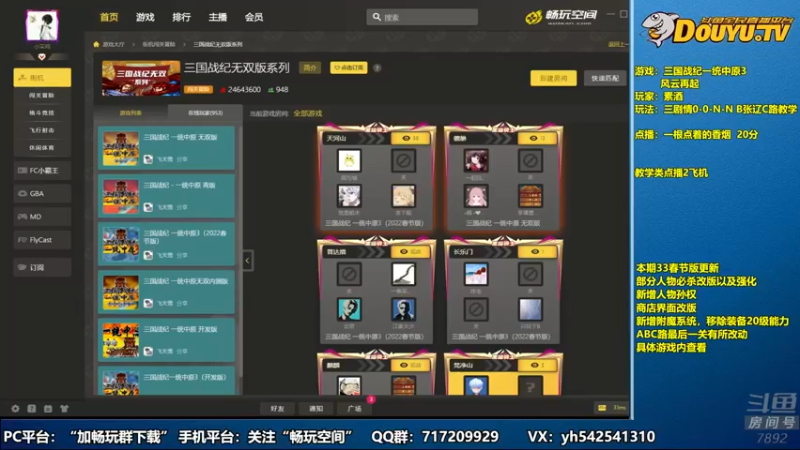This screenshot has height=450, width=800.
Task: Click the 游戏大厅 breadcrumb link
Action: 113,44
